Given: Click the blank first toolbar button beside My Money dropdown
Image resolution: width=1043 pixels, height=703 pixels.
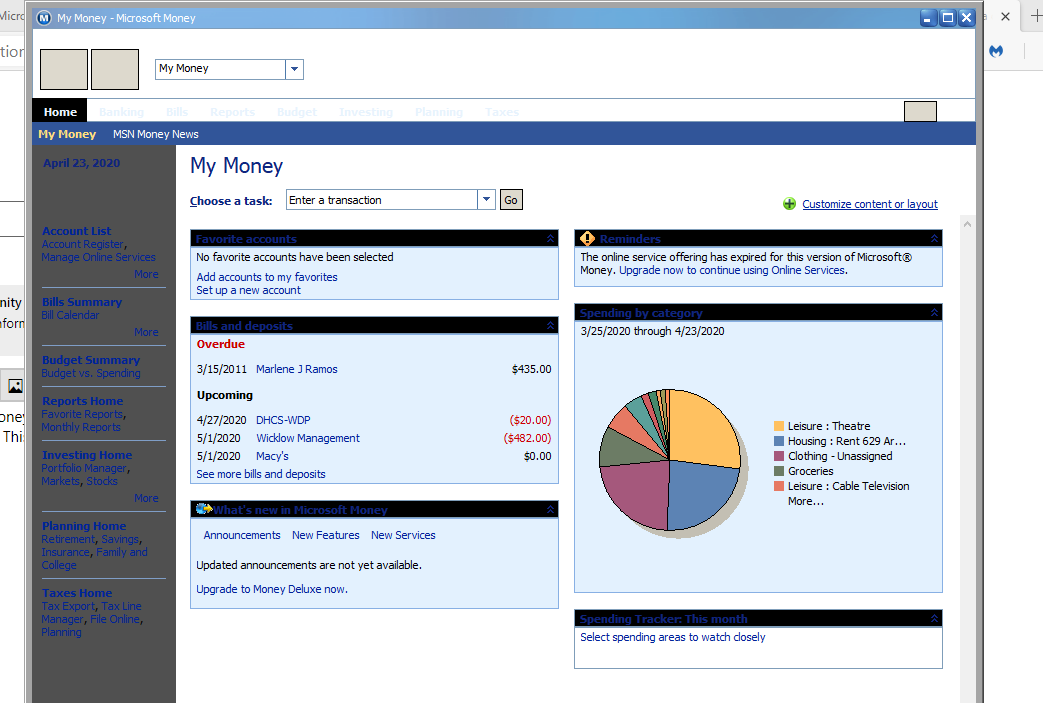Looking at the screenshot, I should tap(64, 69).
